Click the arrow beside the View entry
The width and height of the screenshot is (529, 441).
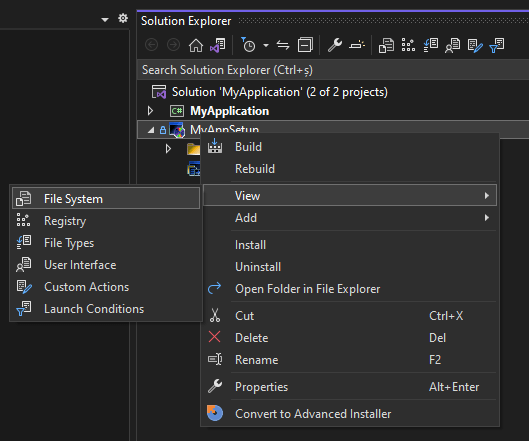486,196
